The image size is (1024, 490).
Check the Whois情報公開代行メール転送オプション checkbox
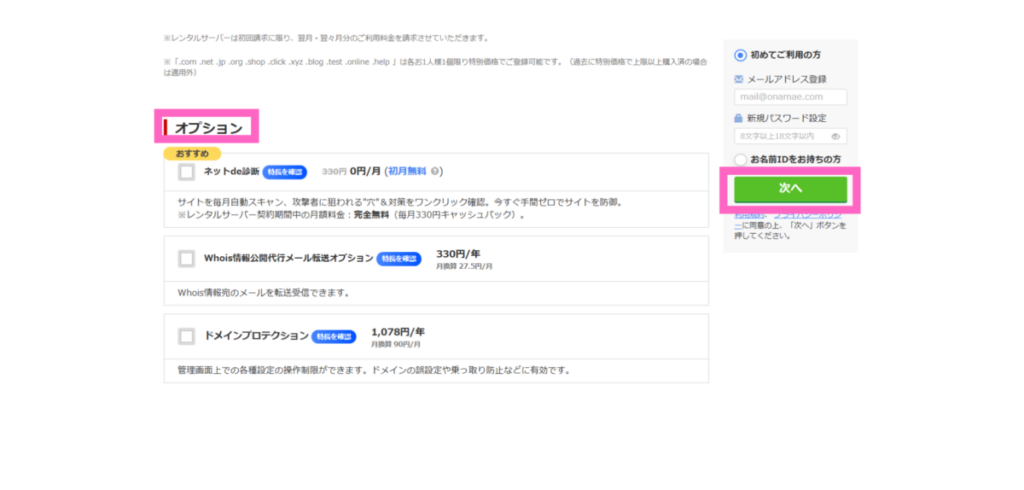(x=186, y=259)
